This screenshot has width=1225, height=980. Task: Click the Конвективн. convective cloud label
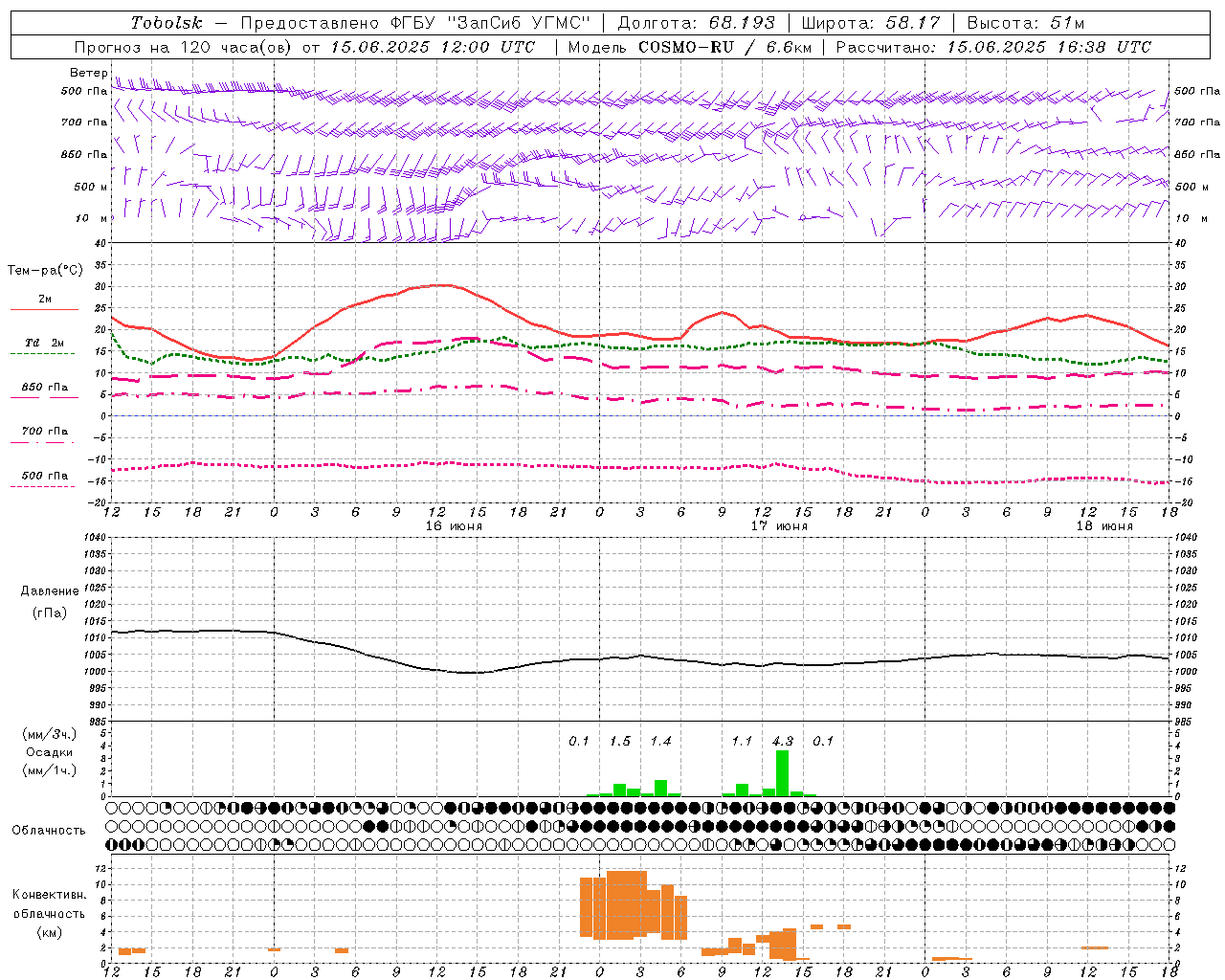[50, 895]
